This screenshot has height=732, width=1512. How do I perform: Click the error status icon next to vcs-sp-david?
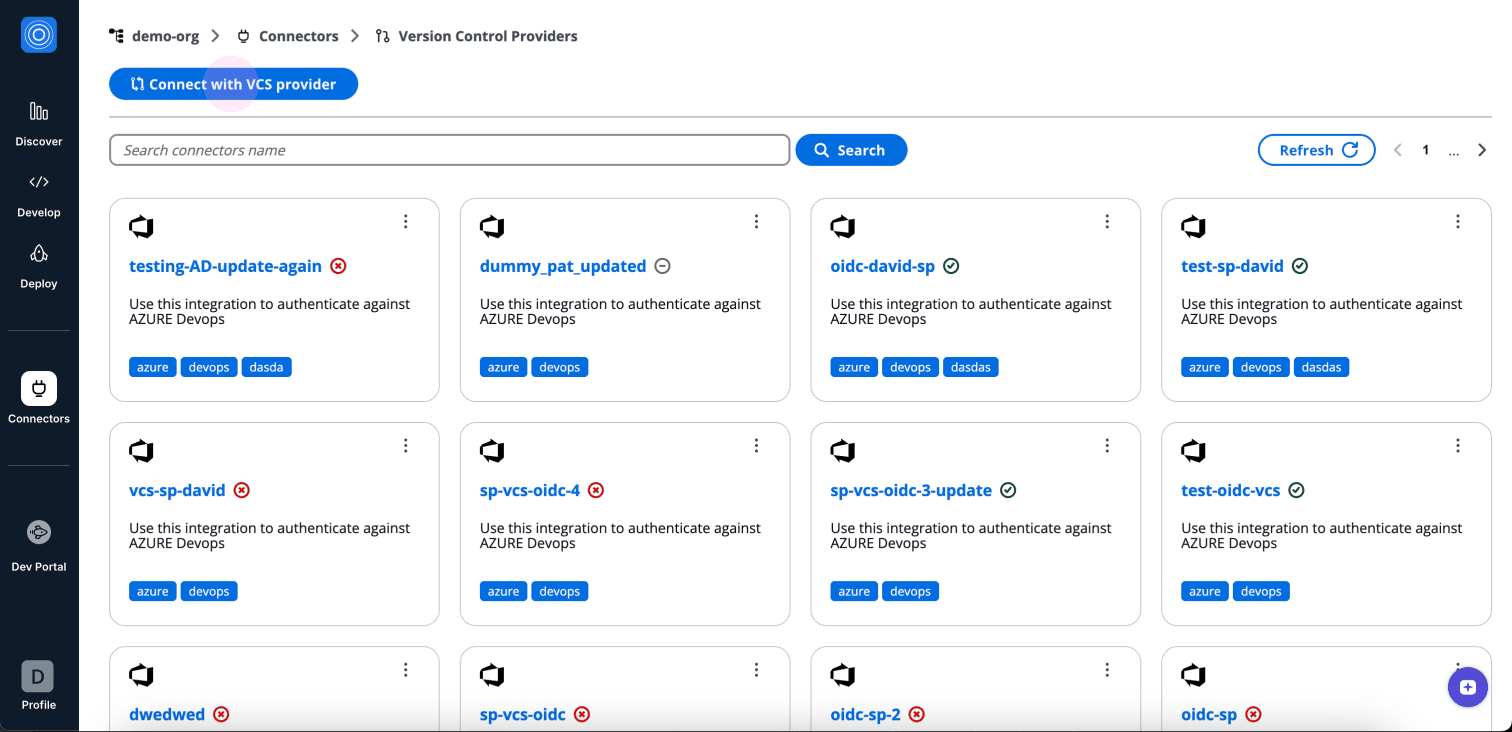pos(241,490)
